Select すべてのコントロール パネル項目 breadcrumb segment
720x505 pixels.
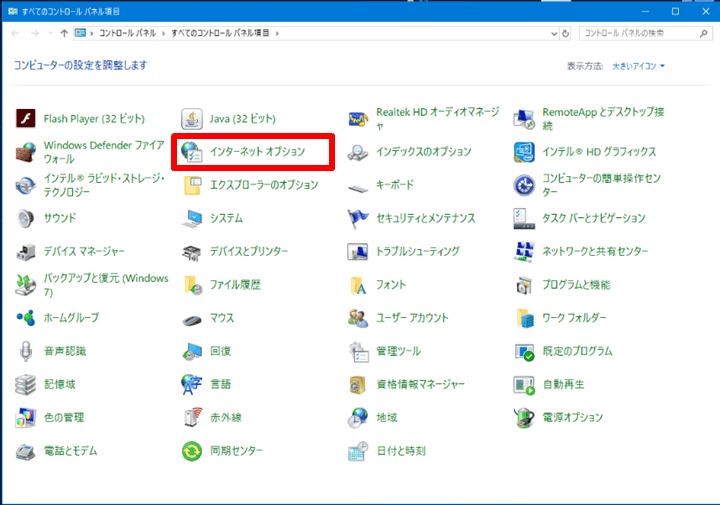[x=220, y=33]
